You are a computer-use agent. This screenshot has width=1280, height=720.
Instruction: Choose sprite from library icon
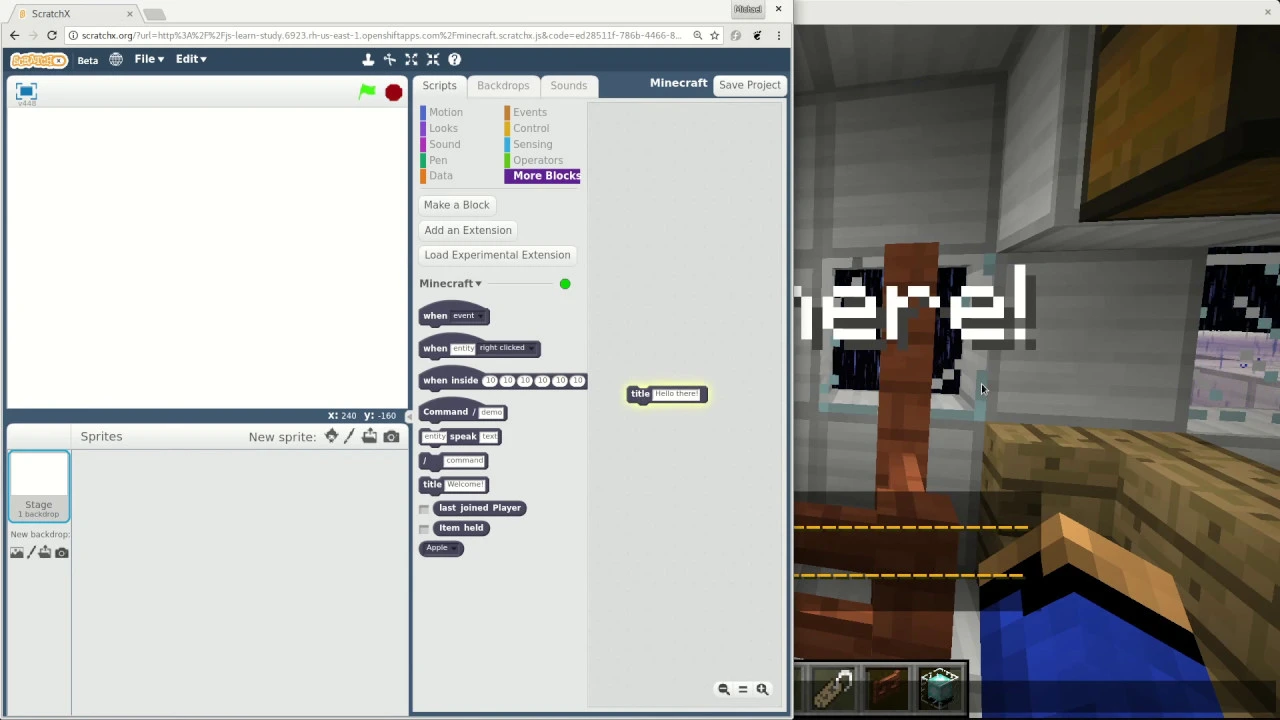pos(332,436)
